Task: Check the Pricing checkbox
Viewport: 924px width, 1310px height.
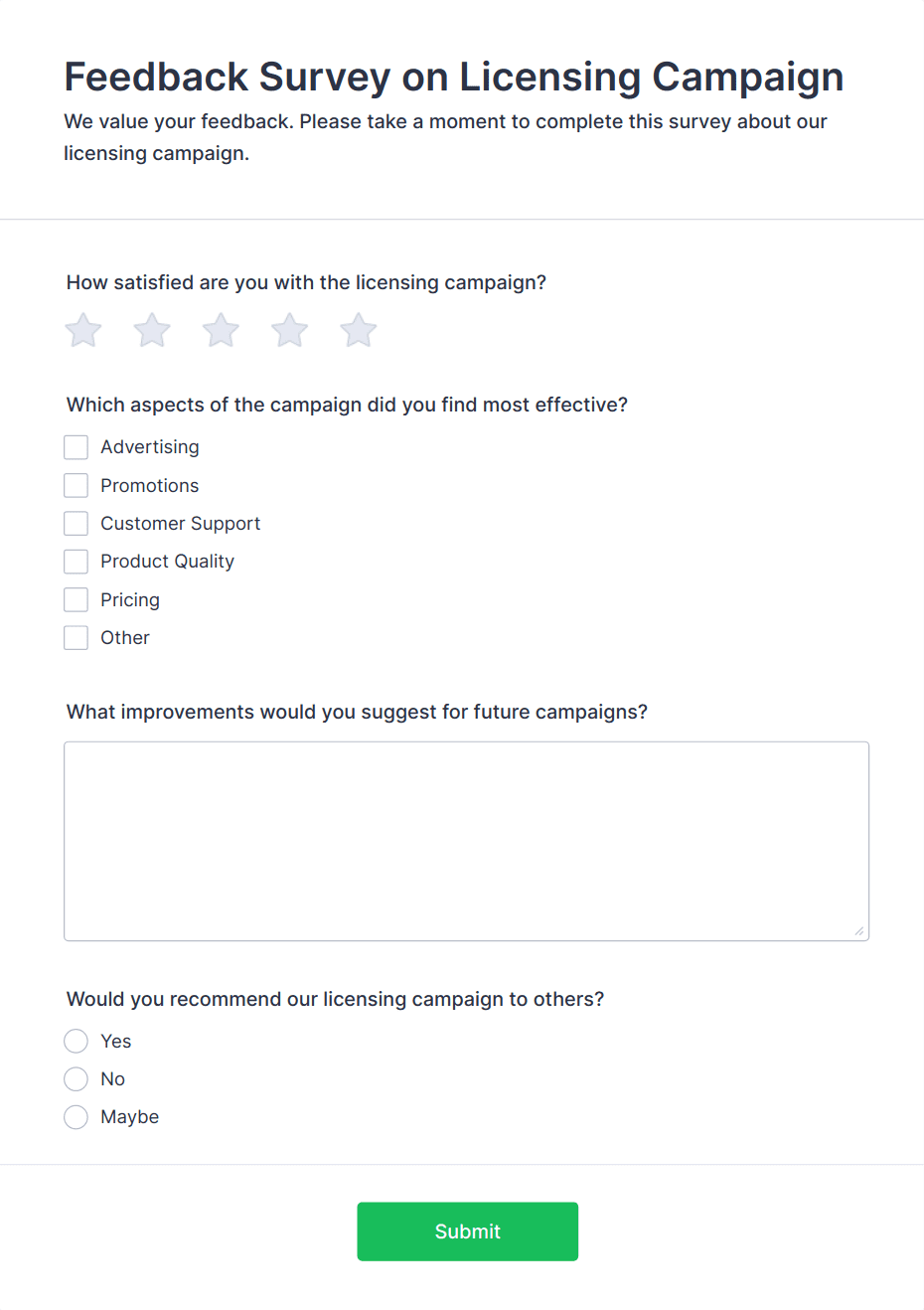Action: pos(77,599)
